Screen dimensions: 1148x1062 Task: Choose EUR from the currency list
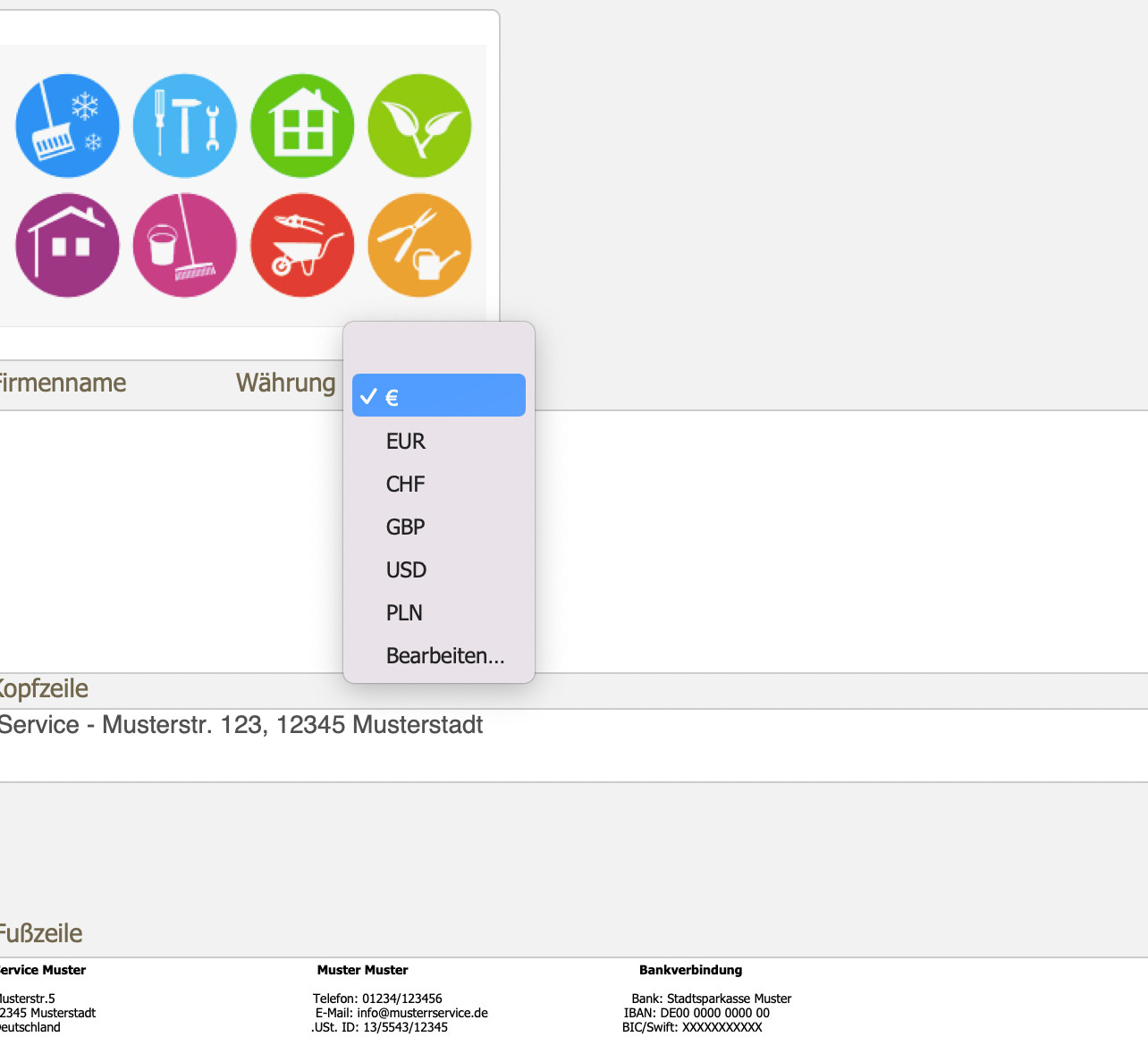[x=439, y=442]
